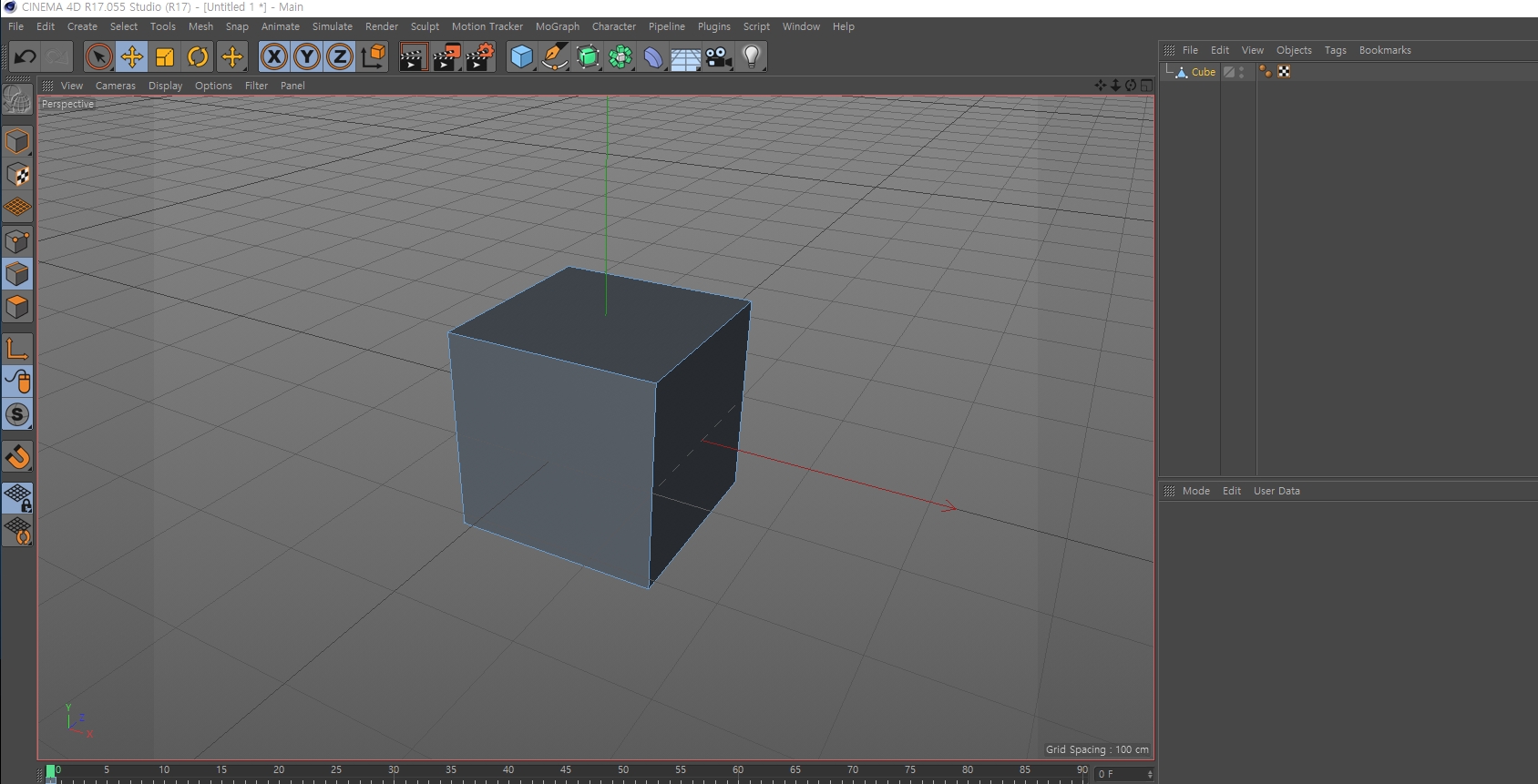Select Texture mode checkered cube icon
Screen dimensions: 1538x784
[x=17, y=174]
